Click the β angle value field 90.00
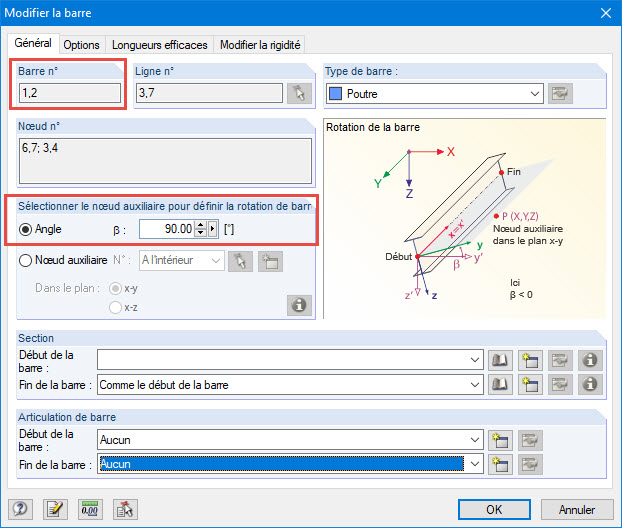The image size is (622, 528). (167, 229)
